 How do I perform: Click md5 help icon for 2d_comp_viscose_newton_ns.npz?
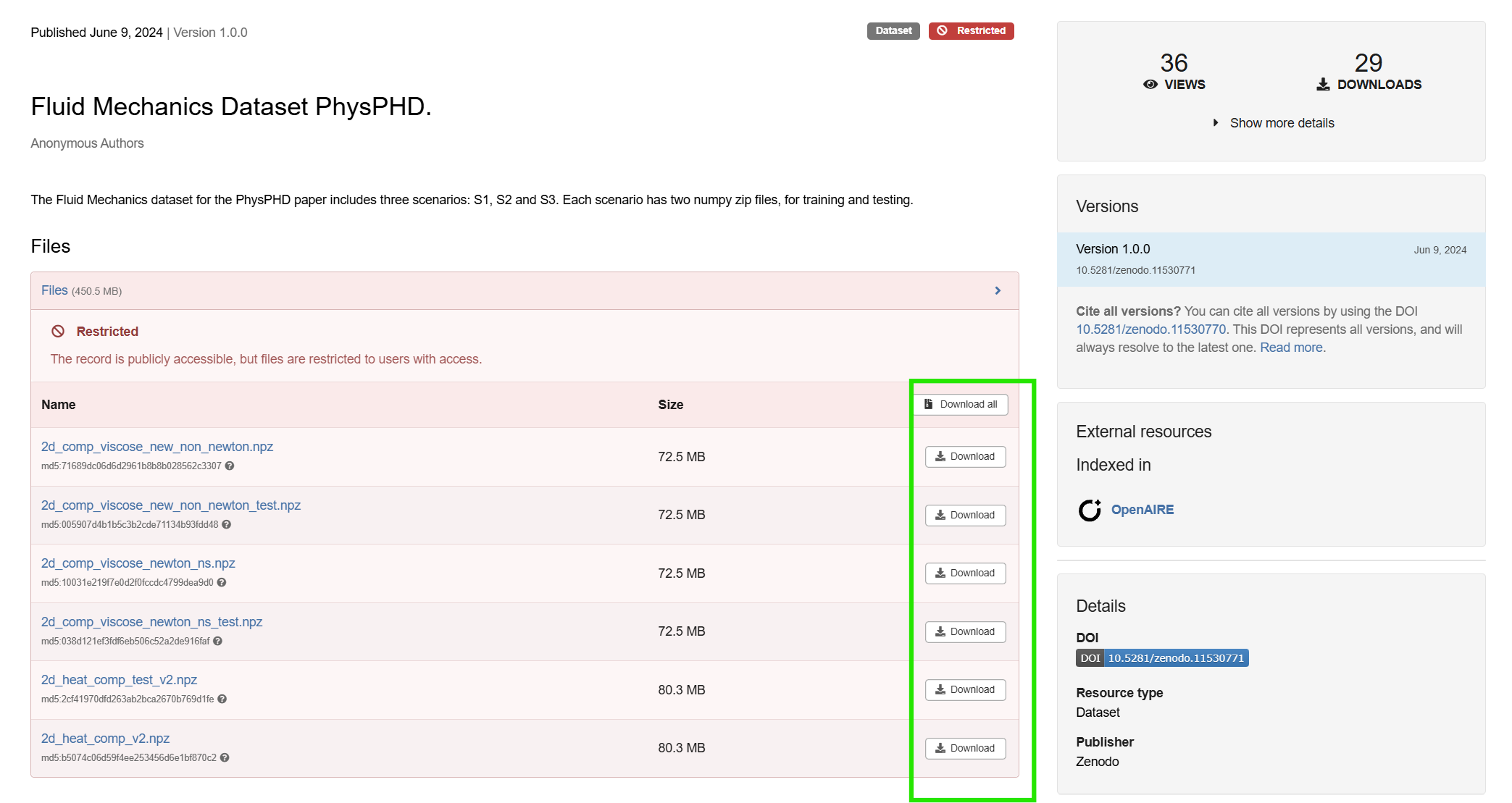point(222,583)
